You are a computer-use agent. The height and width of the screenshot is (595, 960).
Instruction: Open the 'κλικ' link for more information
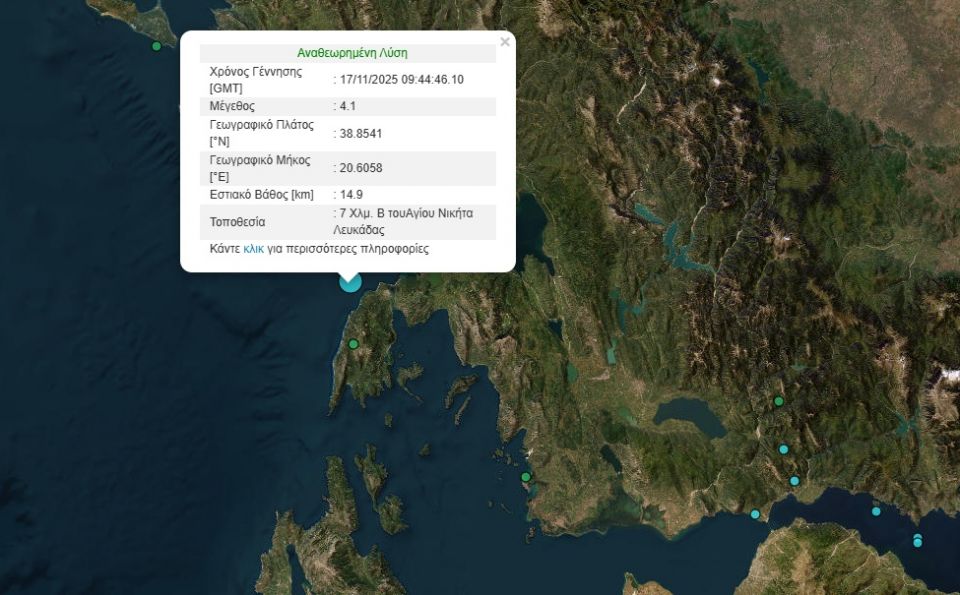[253, 249]
